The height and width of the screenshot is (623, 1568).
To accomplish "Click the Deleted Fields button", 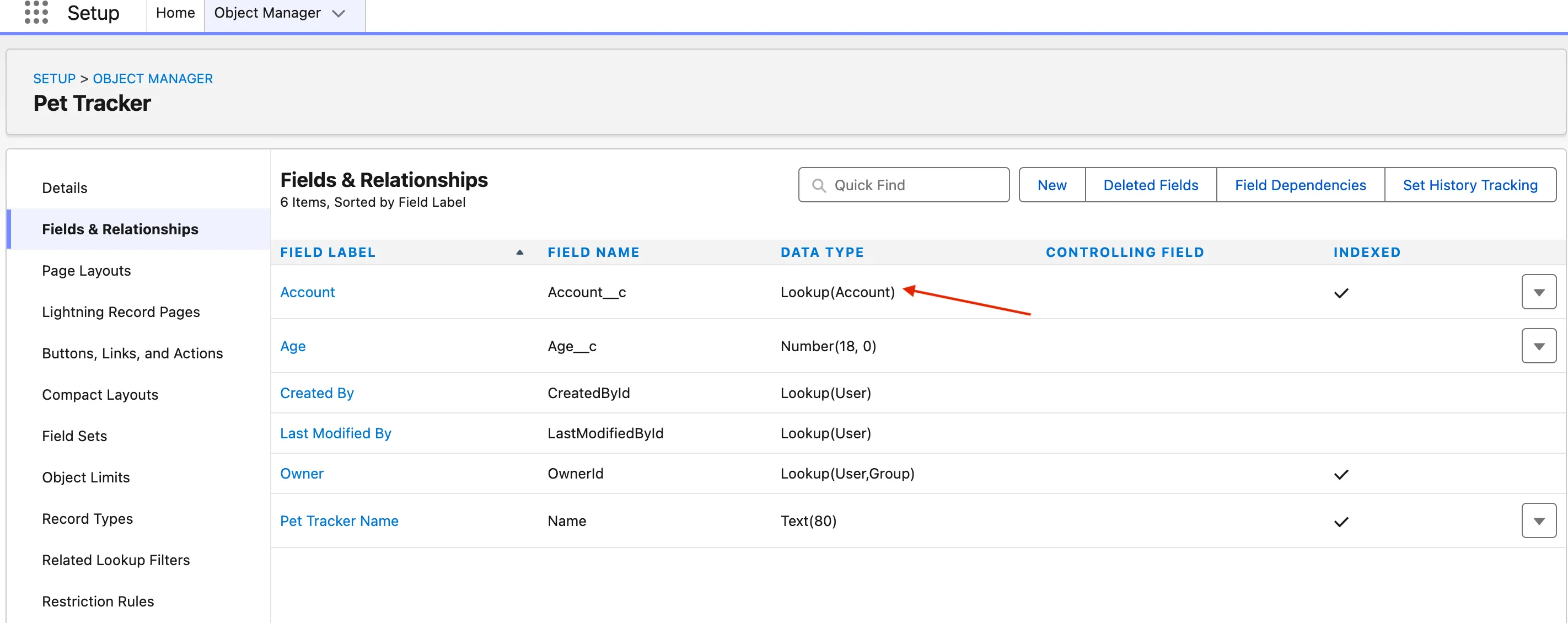I will tap(1150, 185).
